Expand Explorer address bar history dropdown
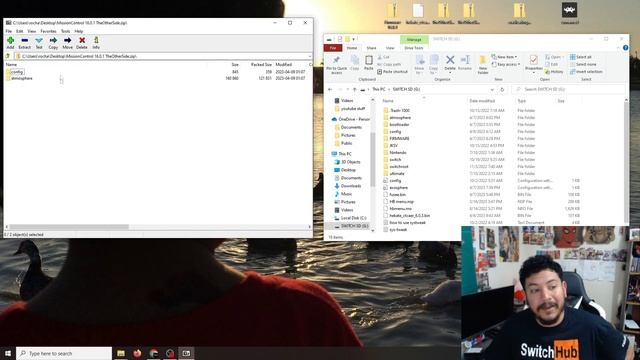The width and height of the screenshot is (640, 360). coord(493,89)
